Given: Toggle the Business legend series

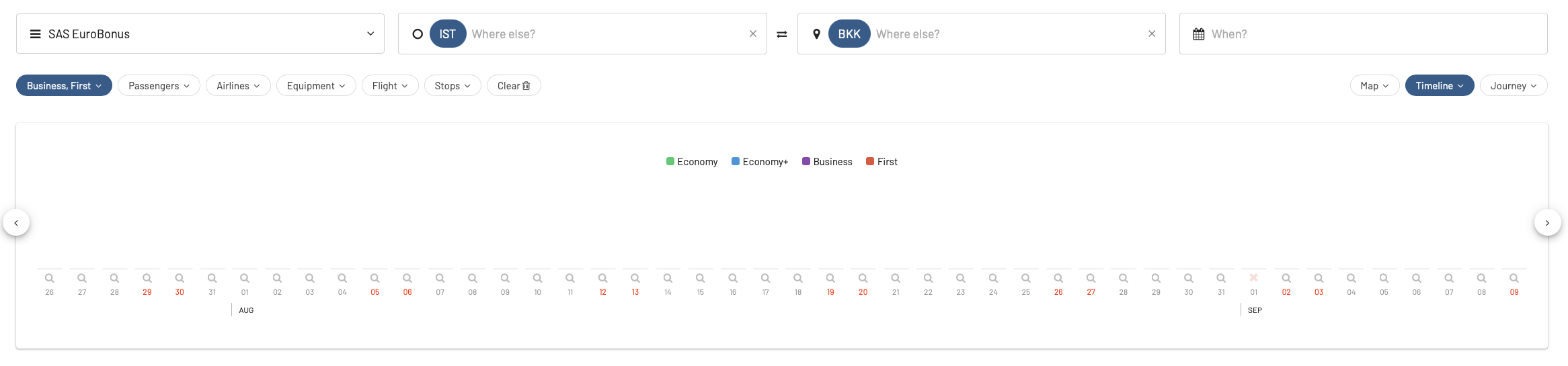Looking at the screenshot, I should click(827, 162).
